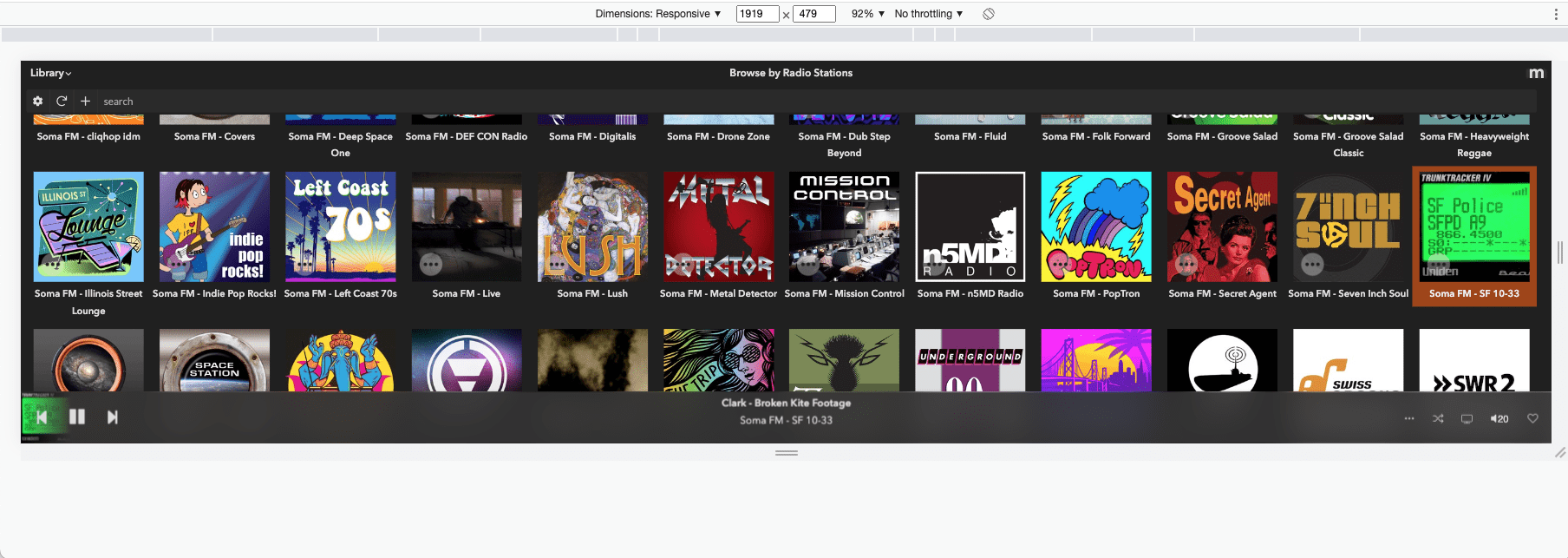1568x558 pixels.
Task: Open the Underground 80s station thumbnail
Action: (970, 360)
